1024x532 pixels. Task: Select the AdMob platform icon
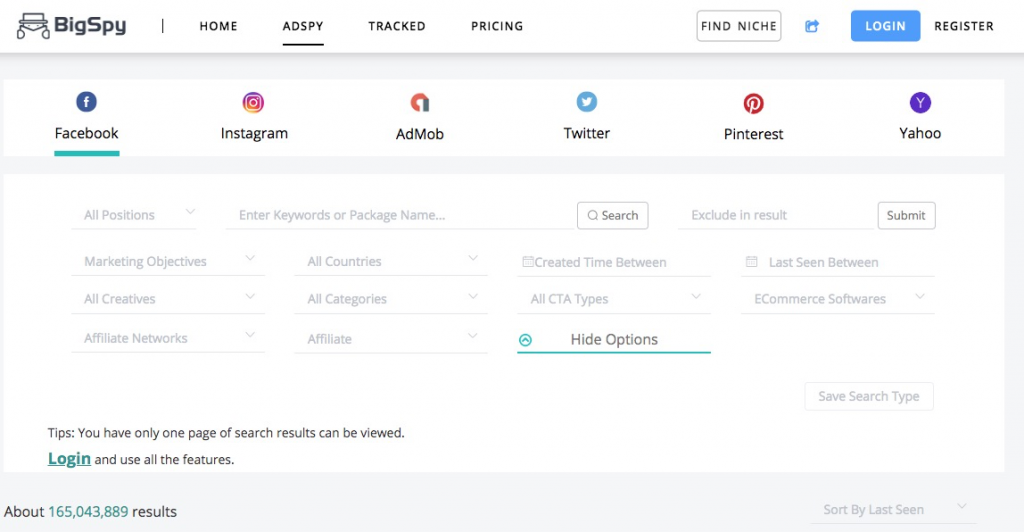point(419,102)
